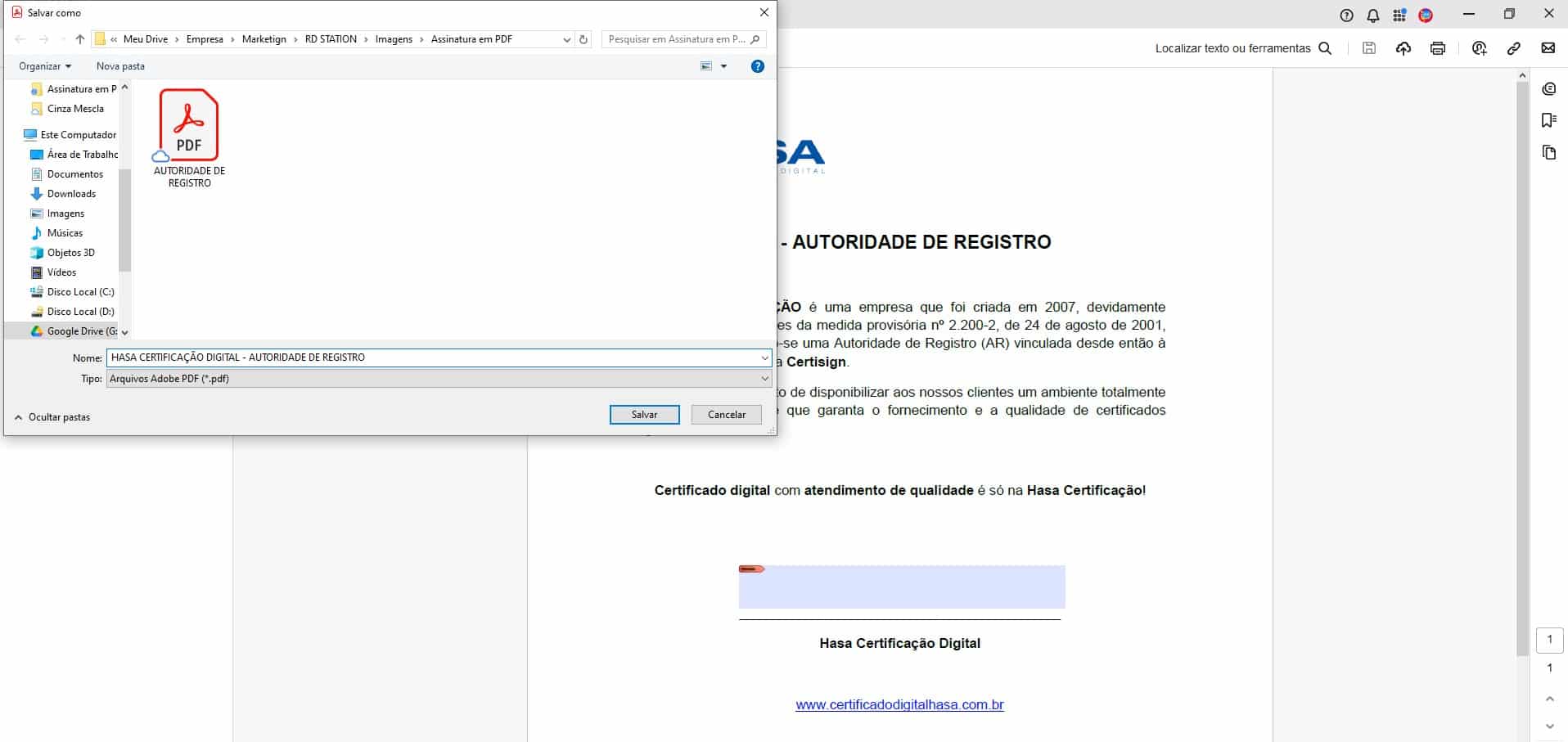Send document by email envelope icon

click(x=1548, y=48)
